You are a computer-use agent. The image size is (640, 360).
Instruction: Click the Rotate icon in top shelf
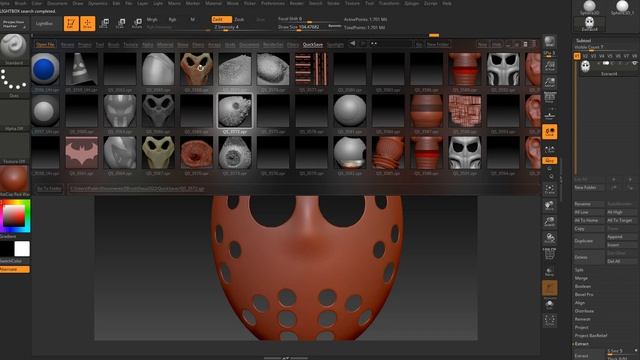(x=138, y=23)
